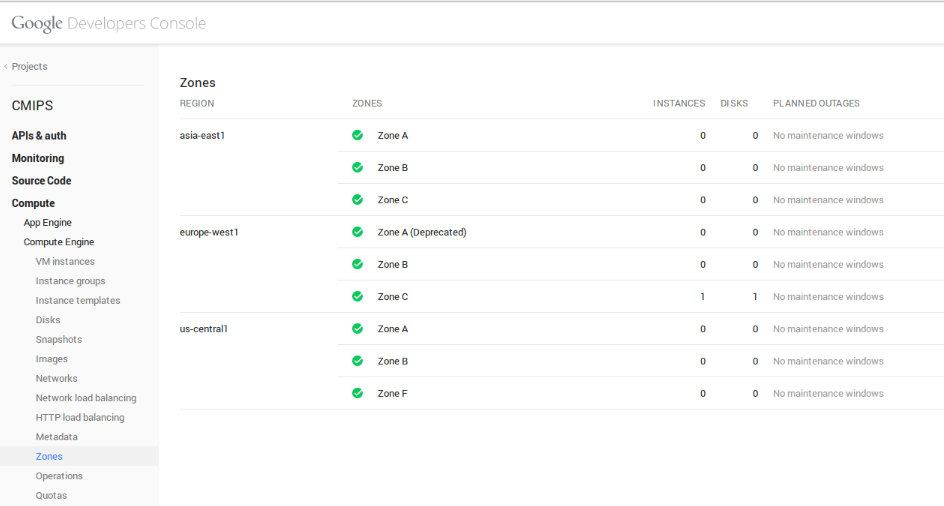The width and height of the screenshot is (944, 506).
Task: Go to Networks page
Action: click(57, 378)
